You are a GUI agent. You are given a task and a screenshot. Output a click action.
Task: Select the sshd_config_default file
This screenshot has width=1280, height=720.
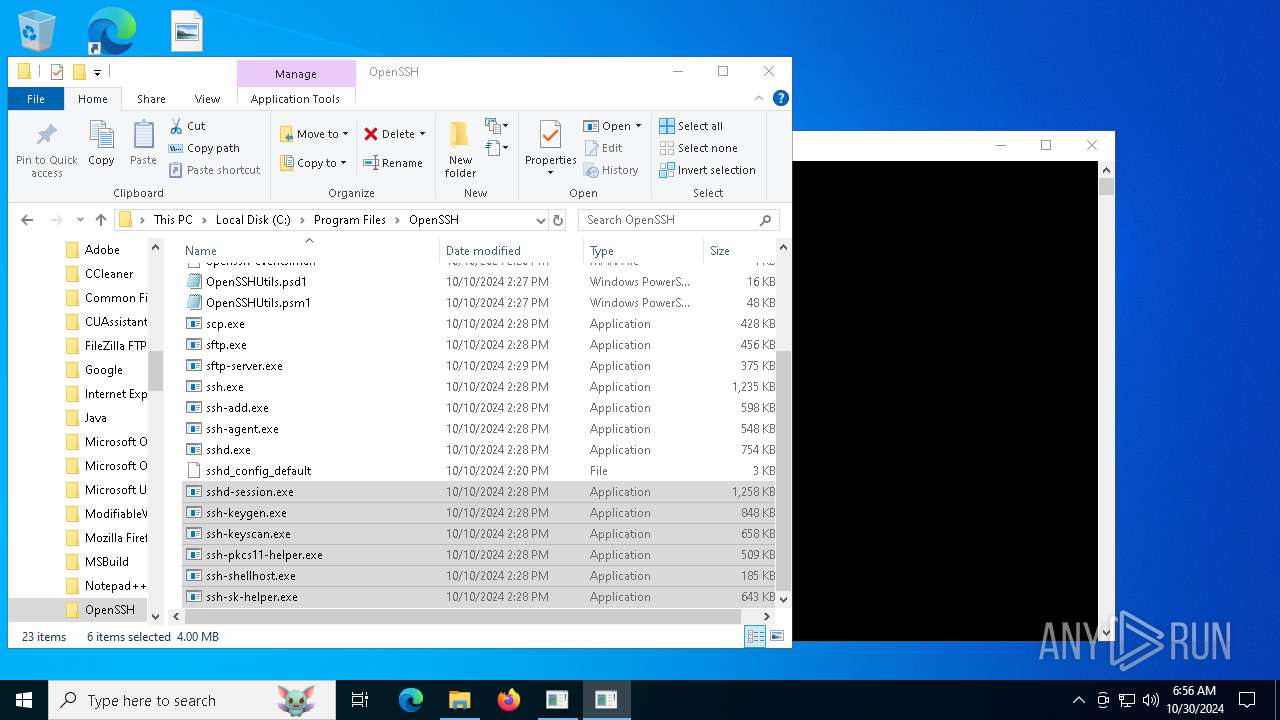coord(480,471)
